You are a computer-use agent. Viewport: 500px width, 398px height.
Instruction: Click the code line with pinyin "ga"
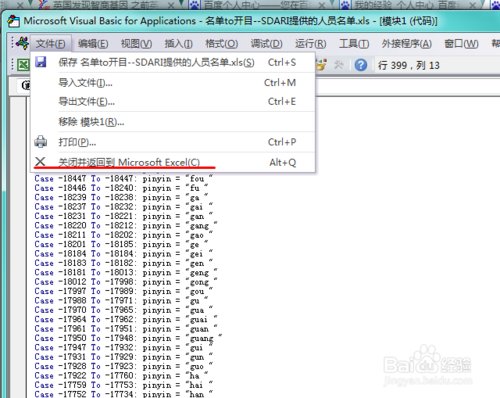122,197
